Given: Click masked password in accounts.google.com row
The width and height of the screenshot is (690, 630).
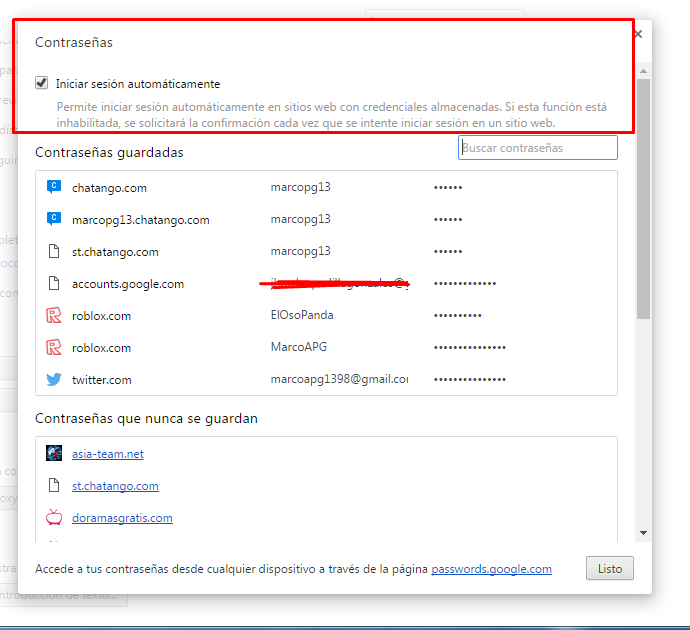Looking at the screenshot, I should 465,283.
